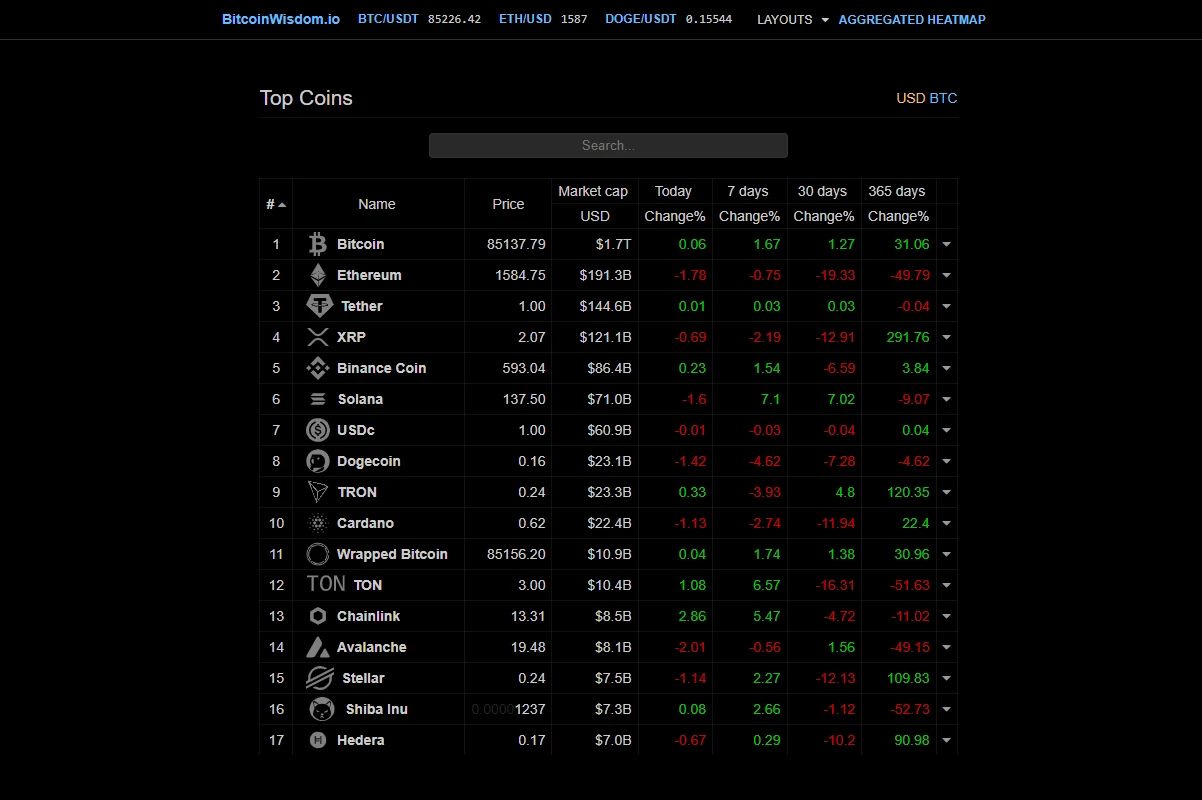1202x800 pixels.
Task: Expand the Cardano row dropdown arrow
Action: pos(946,523)
